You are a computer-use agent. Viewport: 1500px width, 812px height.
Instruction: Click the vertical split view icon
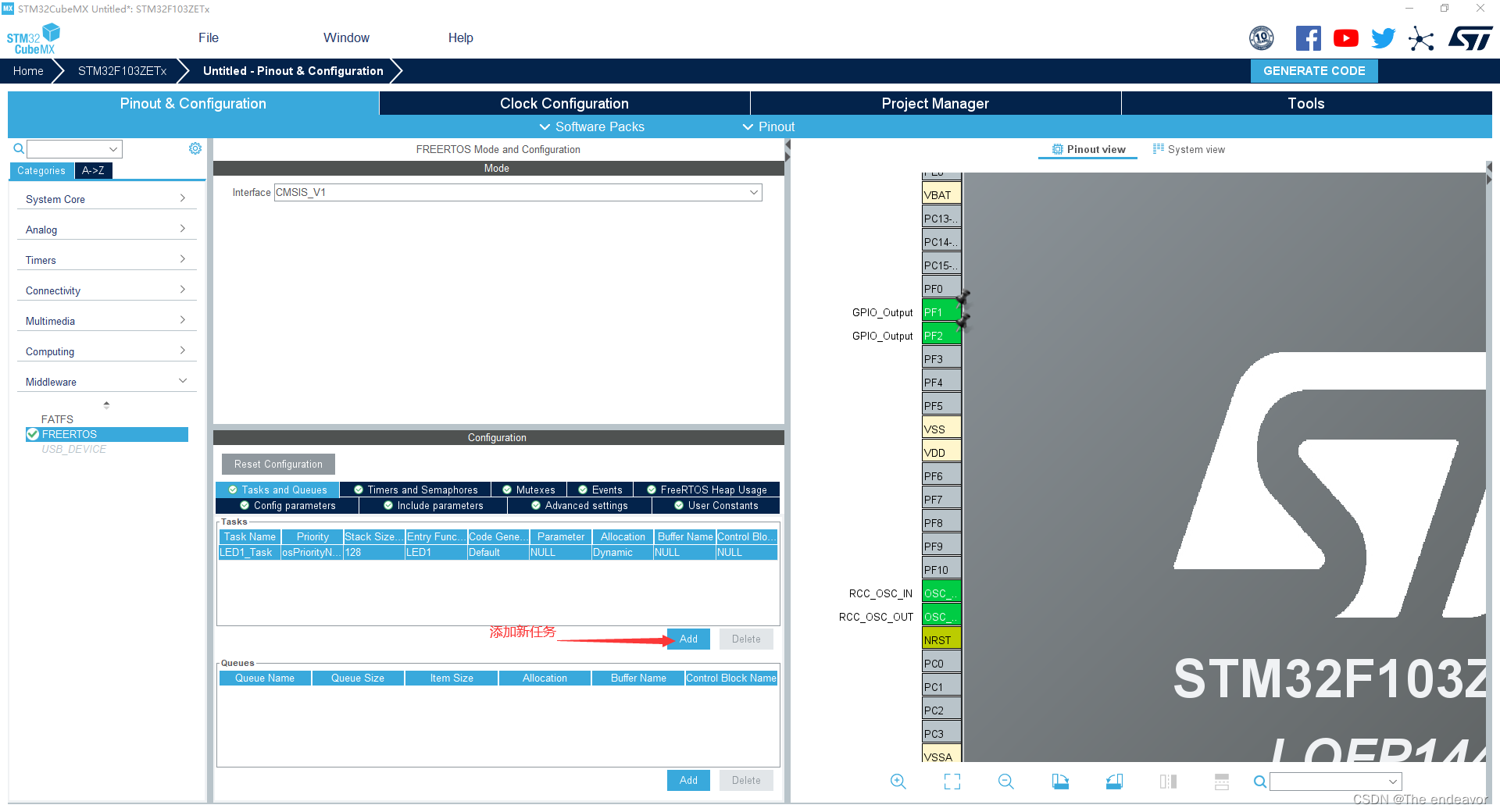tap(1168, 782)
